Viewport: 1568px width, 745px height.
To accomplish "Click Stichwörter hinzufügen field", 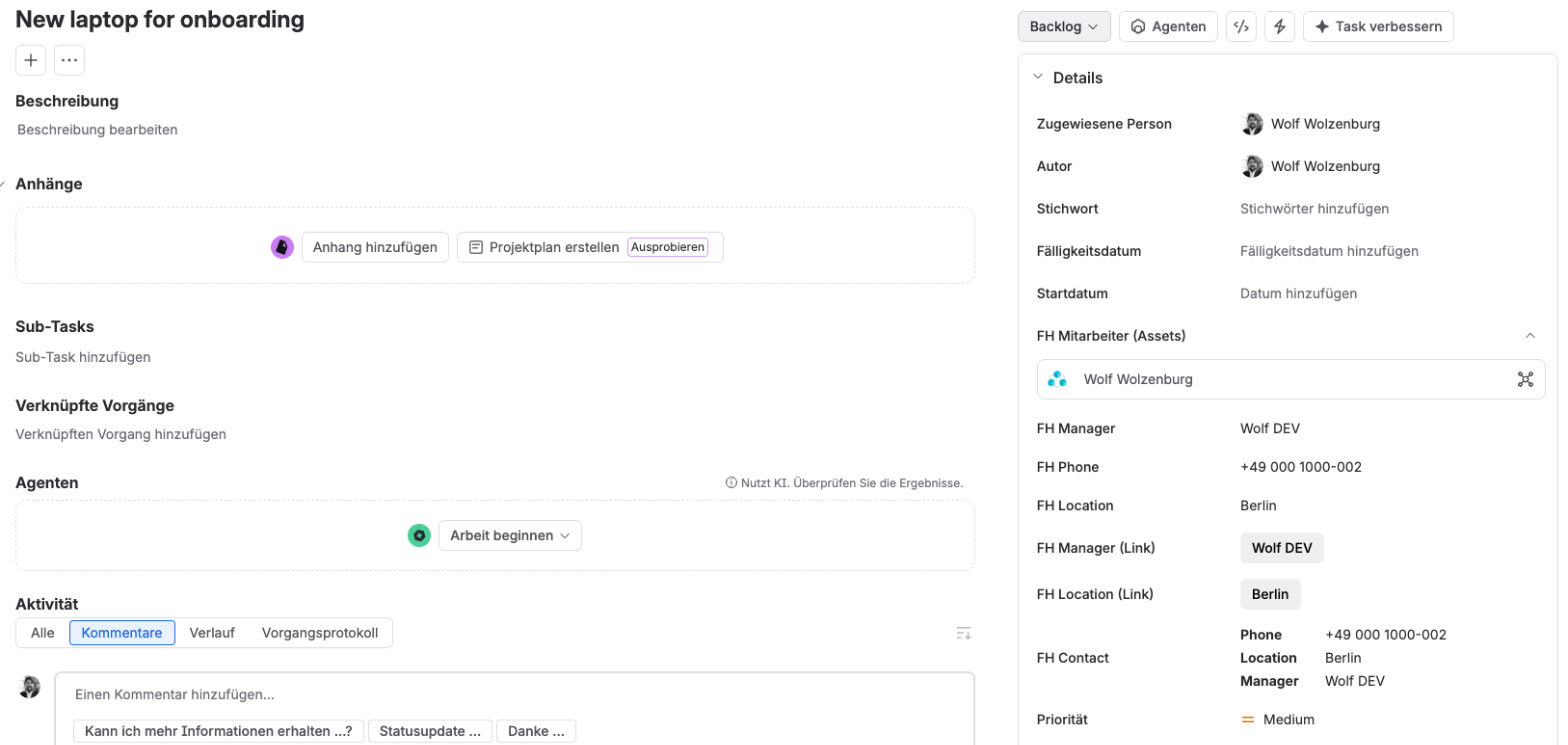I will (x=1314, y=209).
